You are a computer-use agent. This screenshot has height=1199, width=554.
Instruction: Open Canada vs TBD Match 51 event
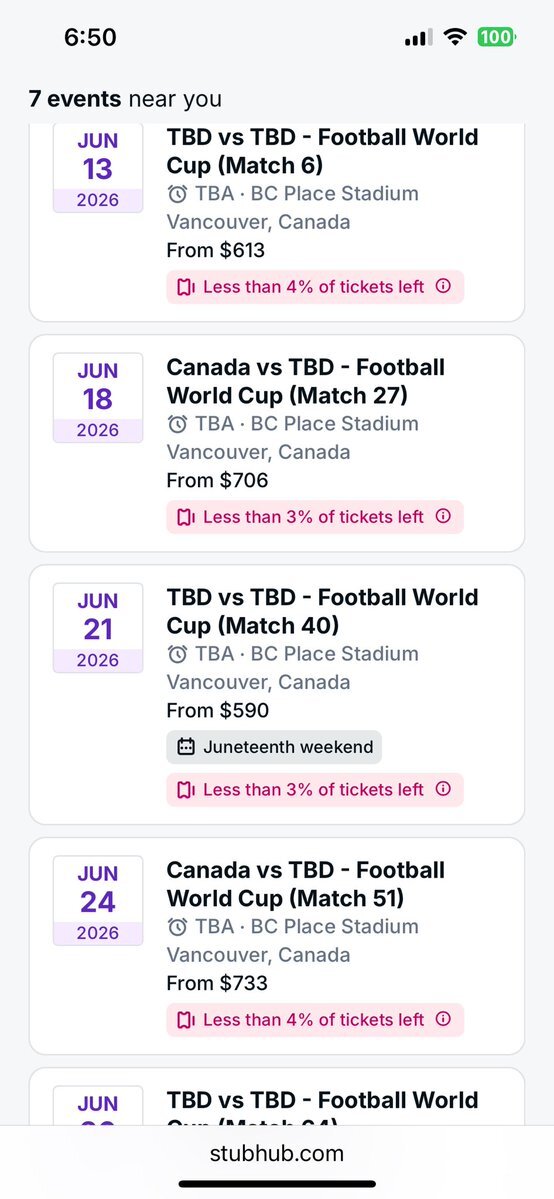pyautogui.click(x=277, y=946)
